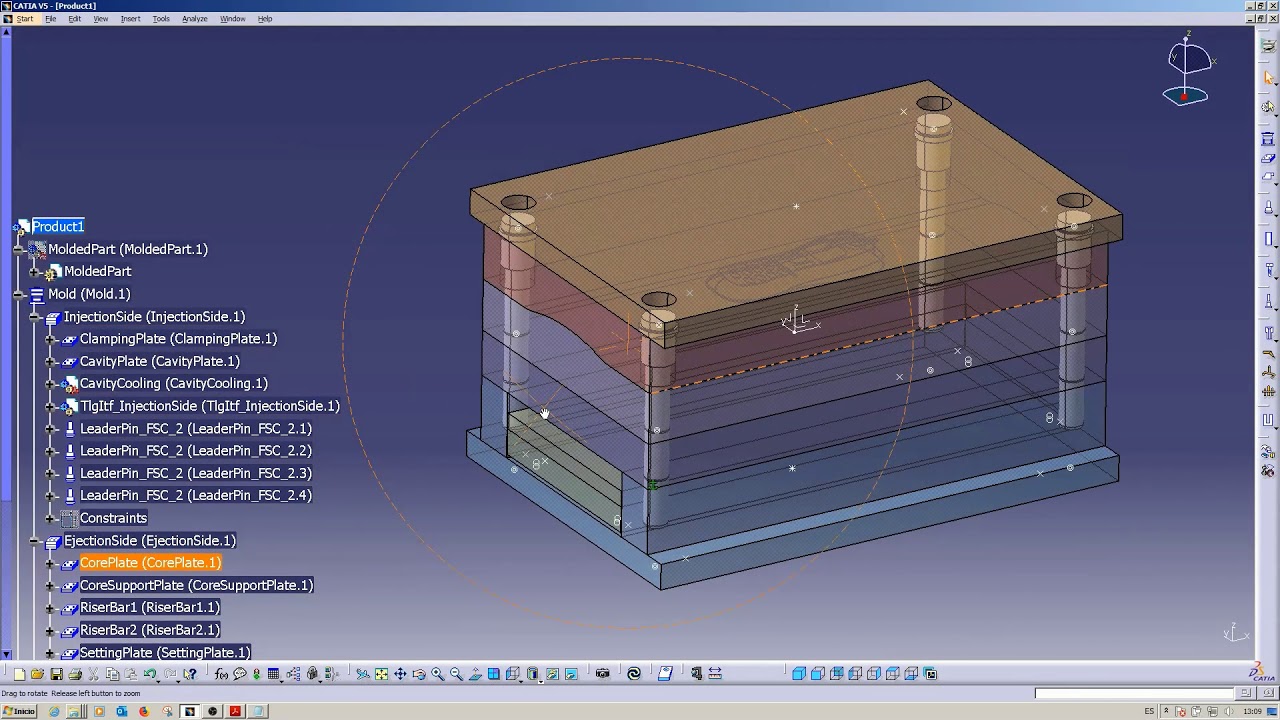Click the Zoom In magnifier icon
This screenshot has height=720, width=1280.
tap(437, 674)
